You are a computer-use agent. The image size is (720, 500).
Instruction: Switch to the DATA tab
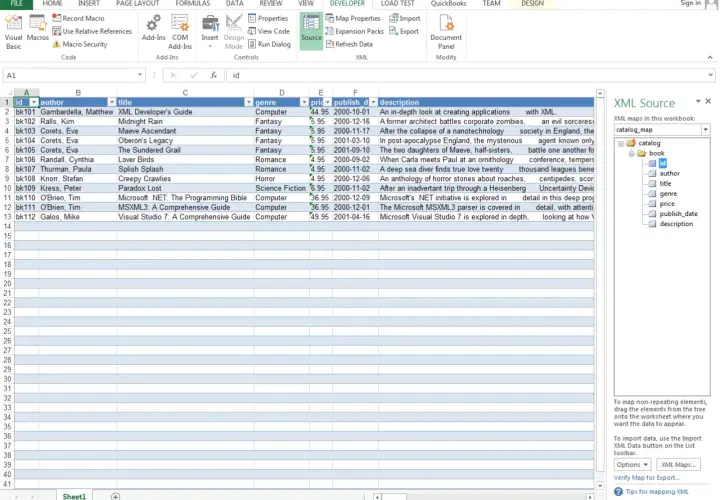click(x=235, y=4)
